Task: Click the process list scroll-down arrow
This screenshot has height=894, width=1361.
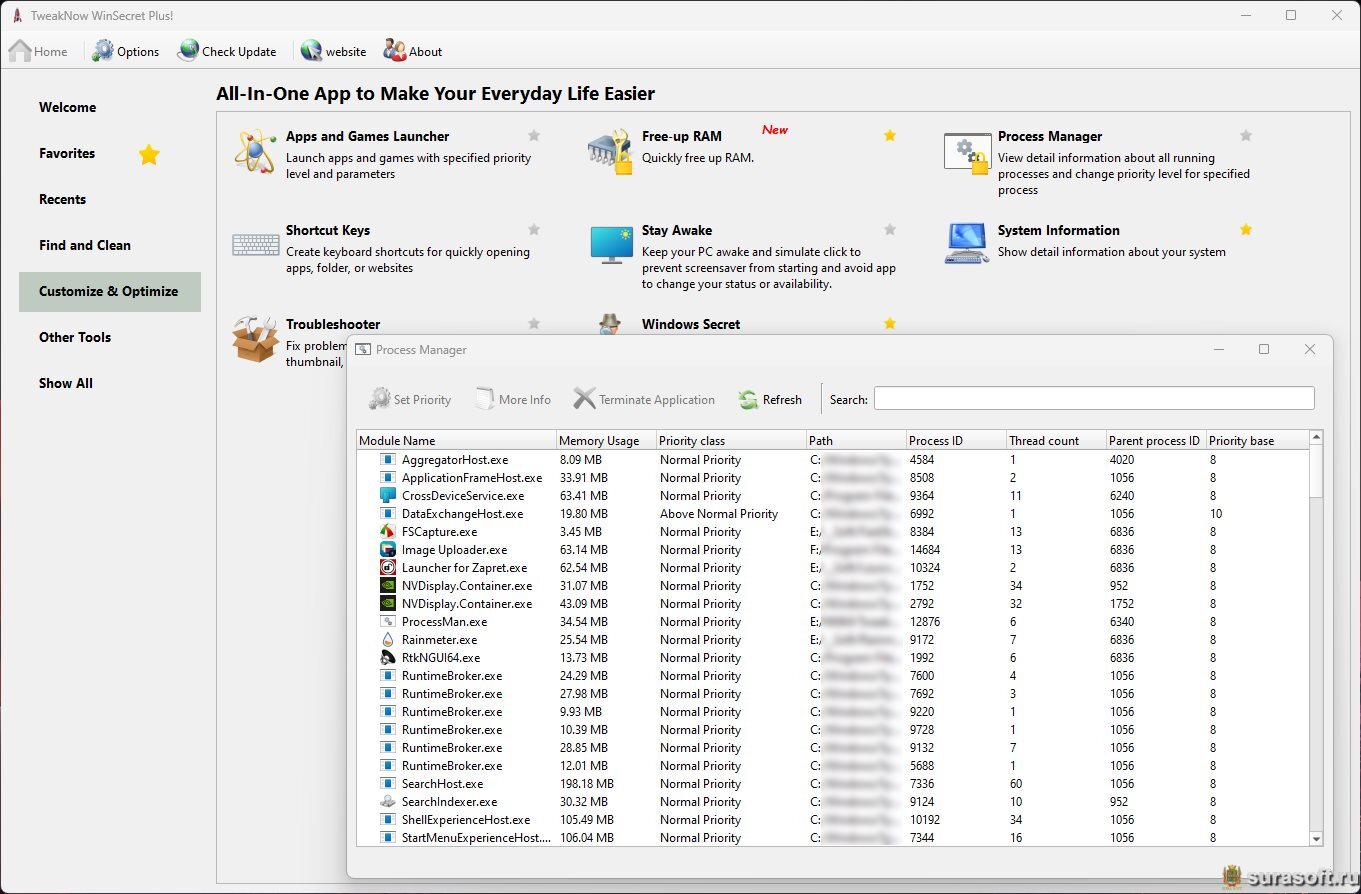Action: tap(1316, 838)
